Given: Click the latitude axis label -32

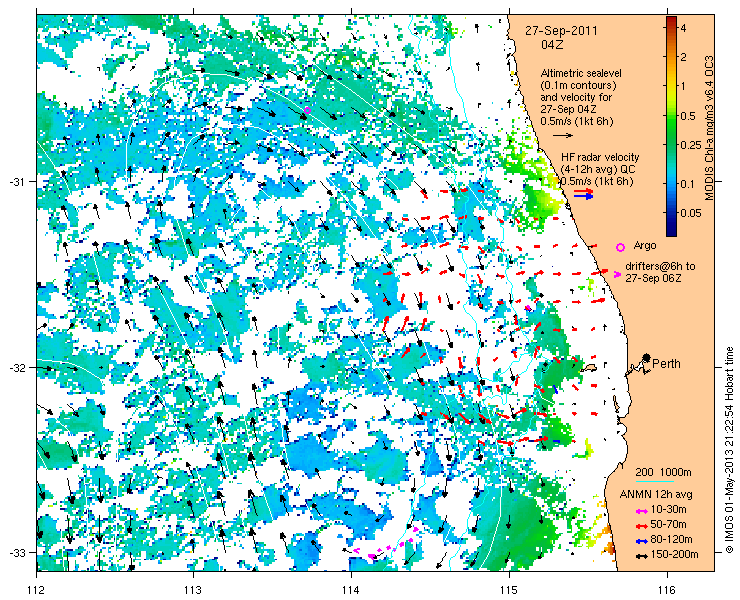Looking at the screenshot, I should point(18,367).
